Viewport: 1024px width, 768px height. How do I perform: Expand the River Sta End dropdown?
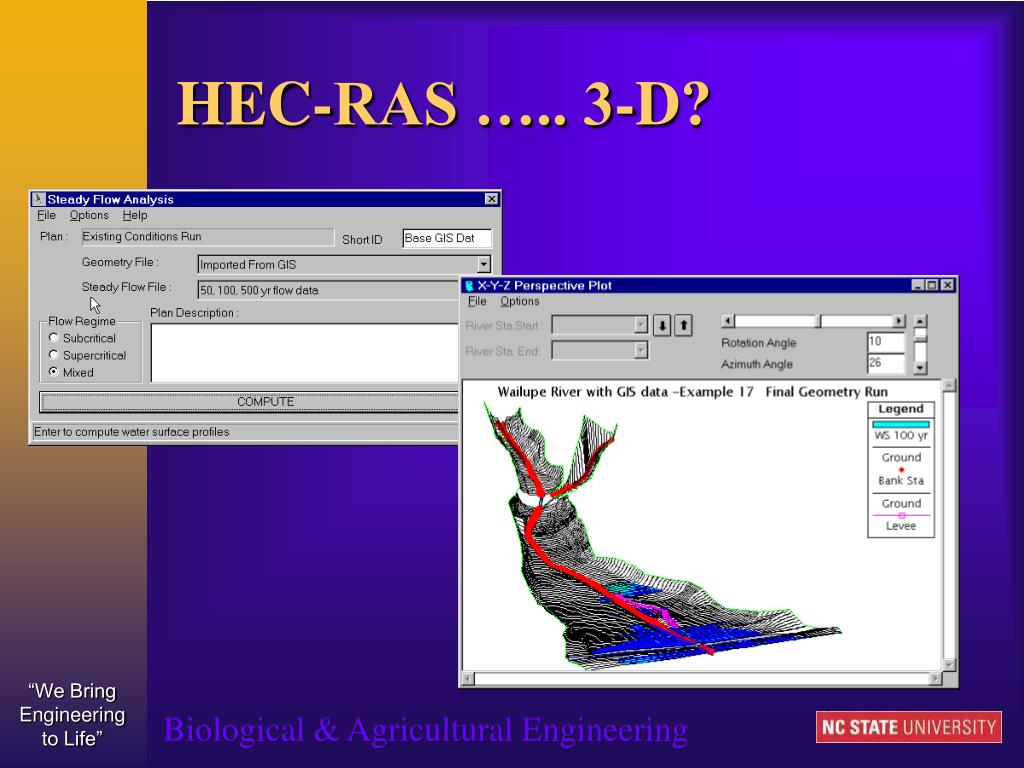coord(641,351)
